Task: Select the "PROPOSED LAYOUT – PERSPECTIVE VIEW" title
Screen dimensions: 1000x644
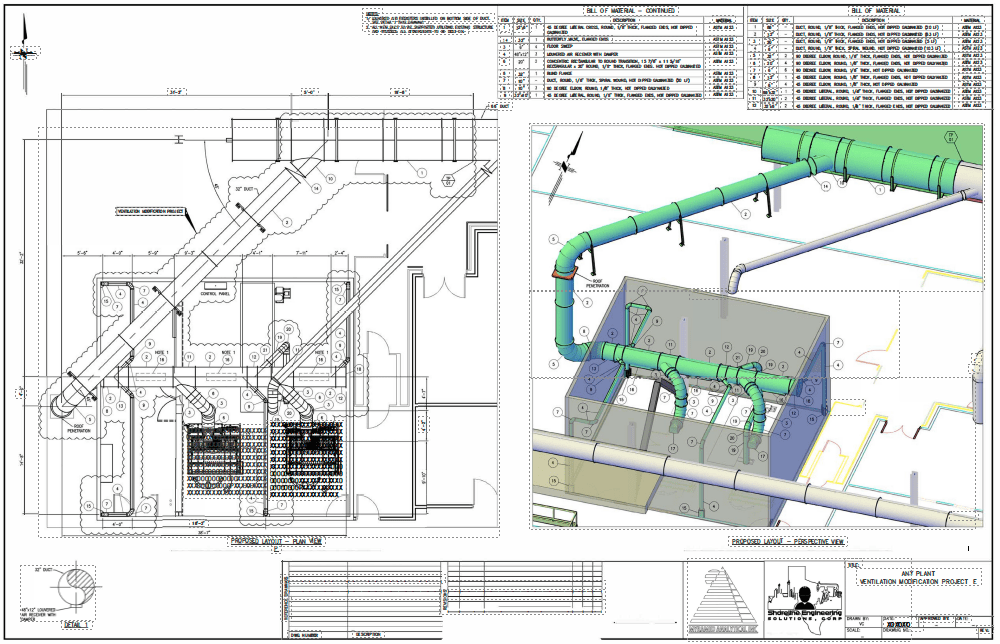Action: (788, 542)
